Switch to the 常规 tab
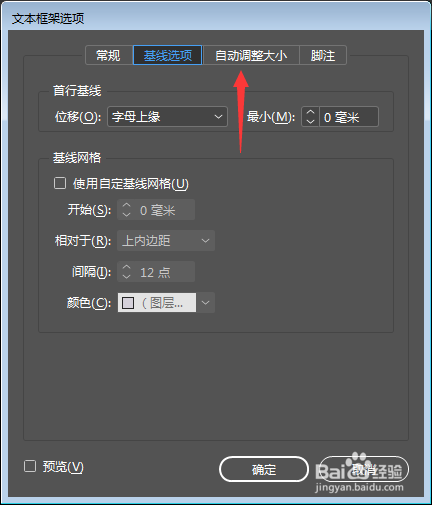Viewport: 432px width, 505px height. 109,55
